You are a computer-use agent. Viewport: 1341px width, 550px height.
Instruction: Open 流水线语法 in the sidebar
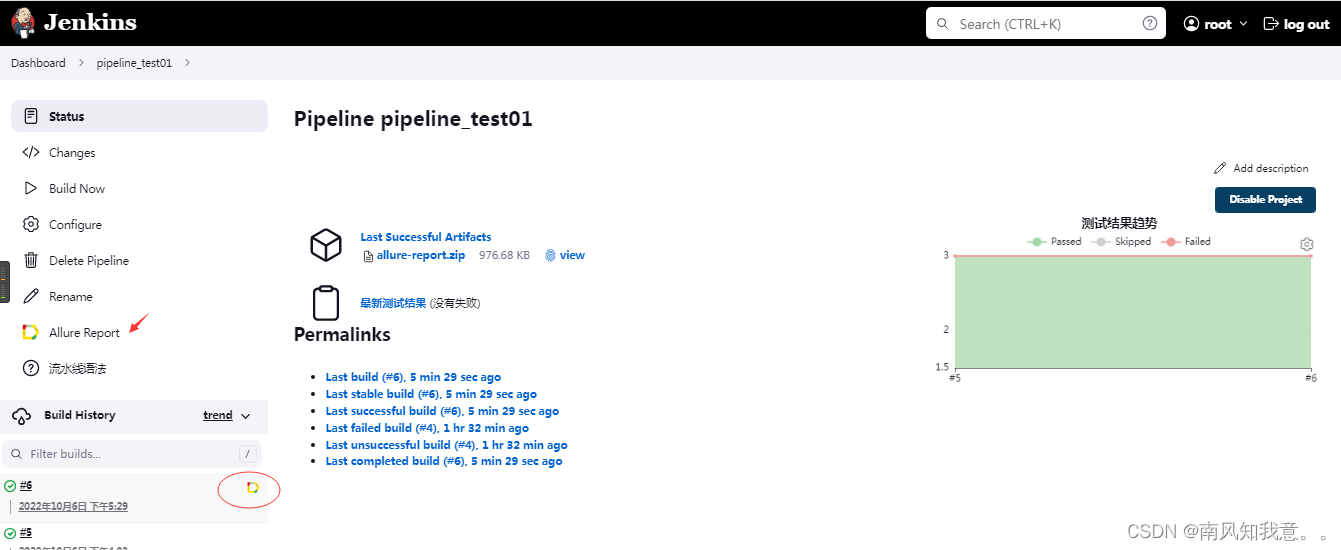pyautogui.click(x=139, y=368)
